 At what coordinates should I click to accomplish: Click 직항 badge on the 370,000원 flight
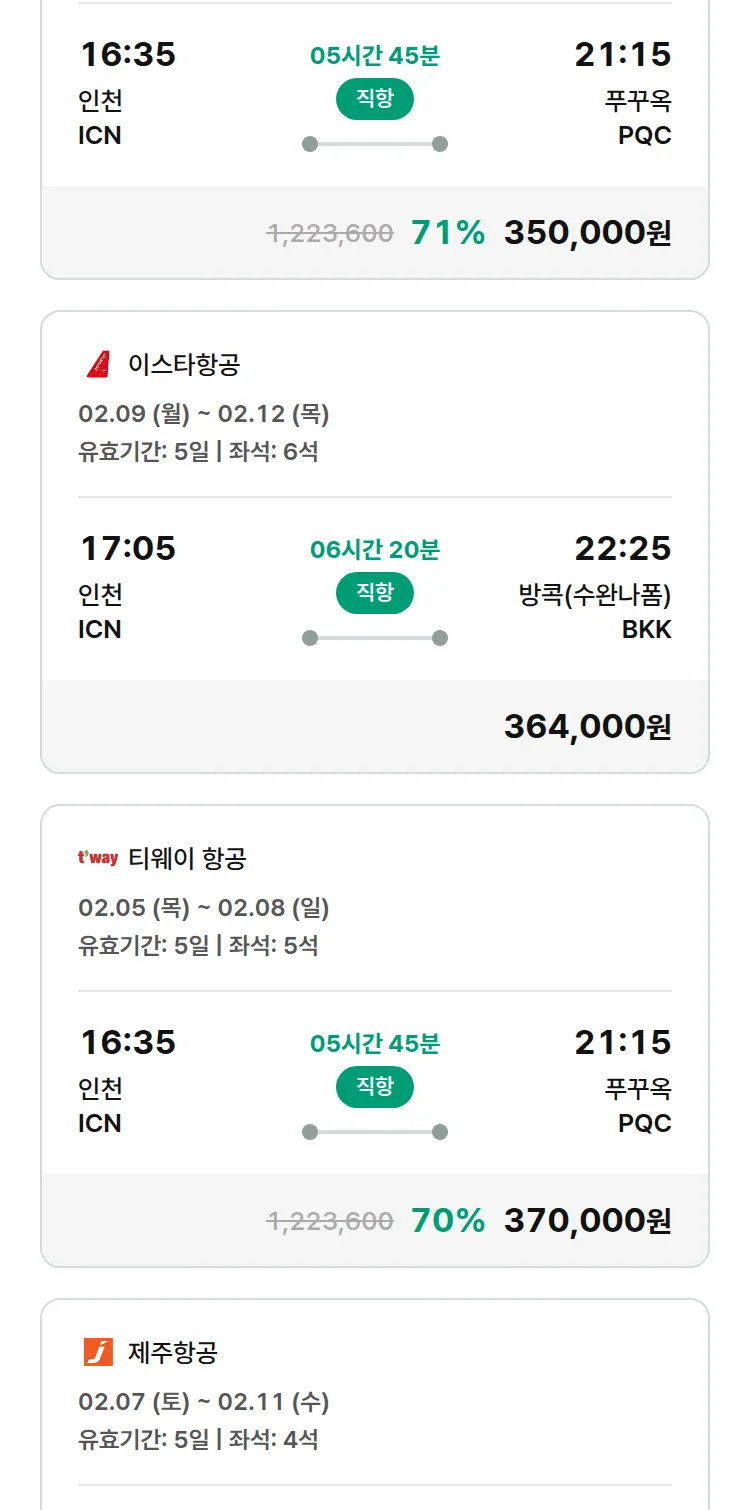pyautogui.click(x=375, y=1087)
